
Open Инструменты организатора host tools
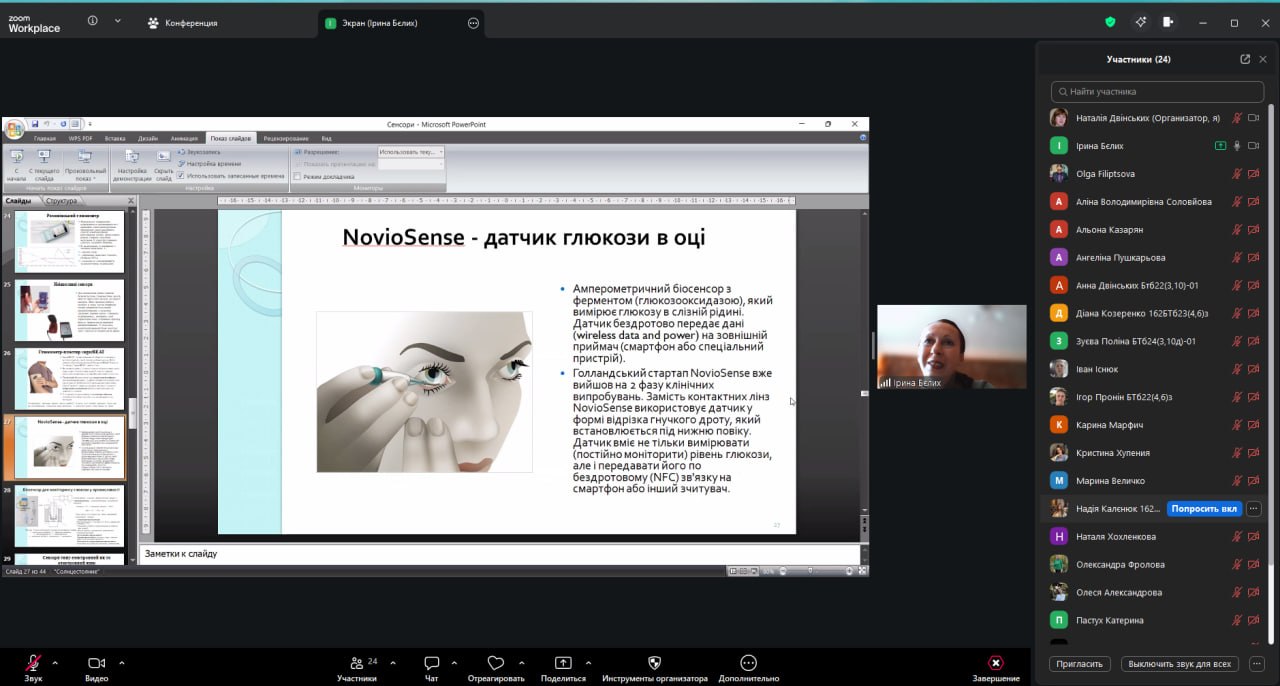pos(655,667)
